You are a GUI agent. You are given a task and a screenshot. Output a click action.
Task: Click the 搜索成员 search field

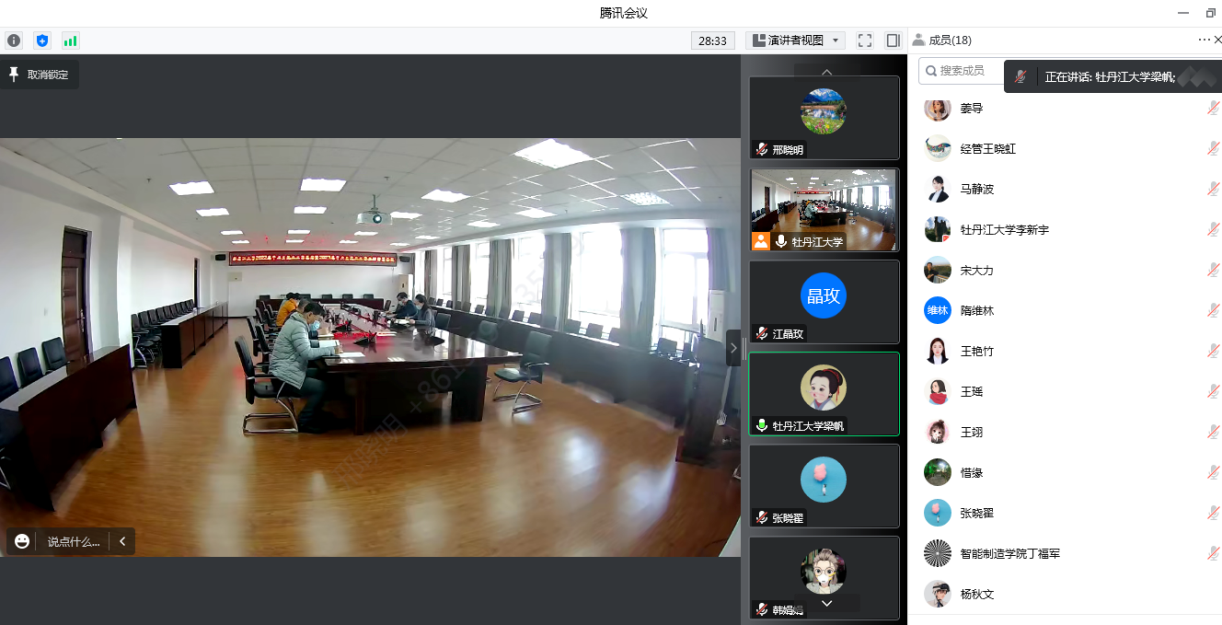(x=960, y=71)
